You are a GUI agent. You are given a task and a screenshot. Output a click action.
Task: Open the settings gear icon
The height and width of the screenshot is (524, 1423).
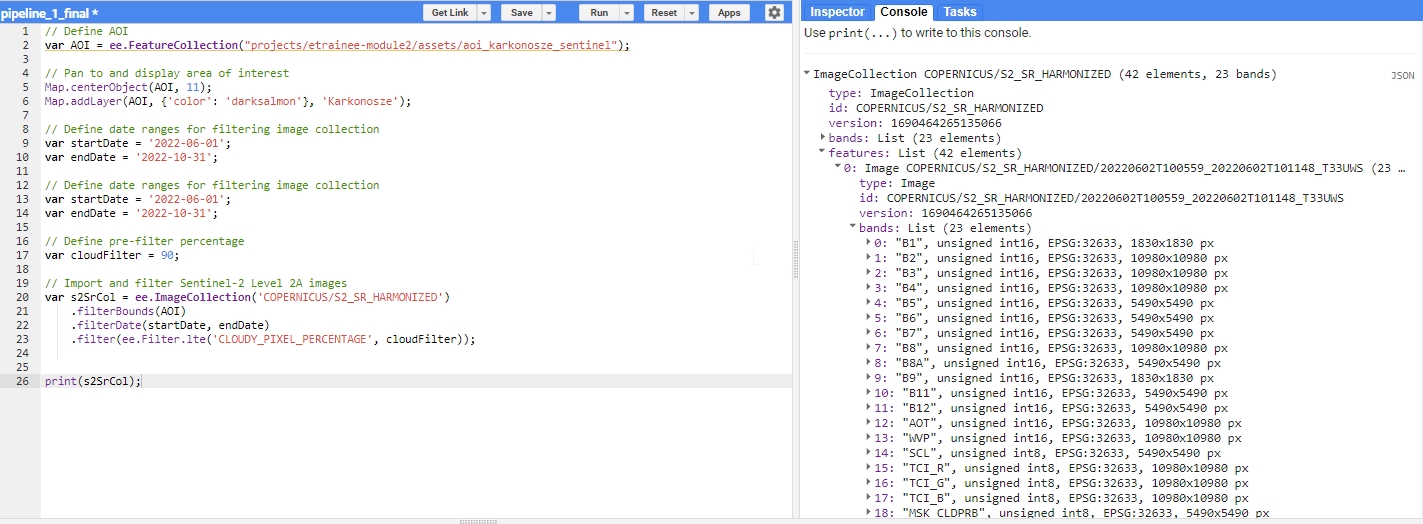tap(774, 13)
